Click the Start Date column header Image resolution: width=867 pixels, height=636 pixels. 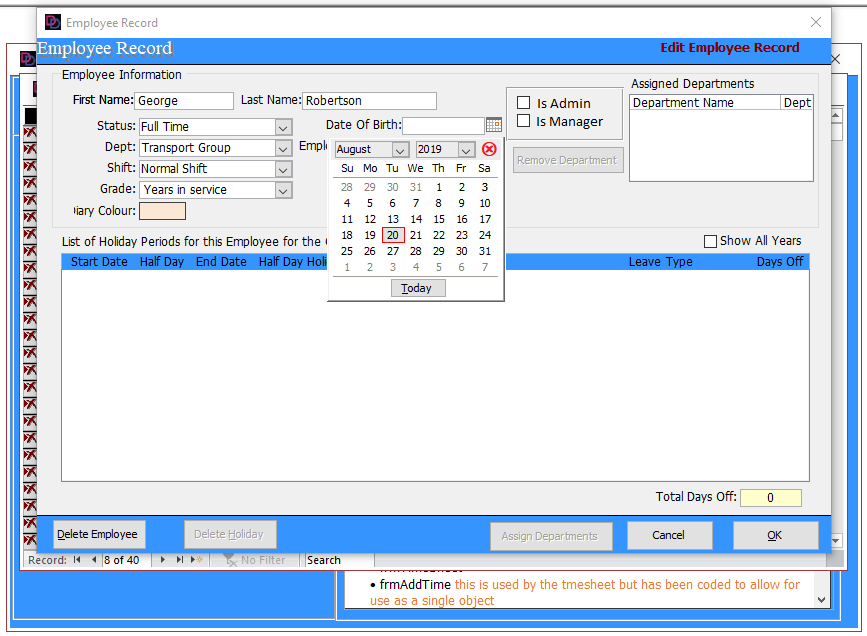(x=99, y=262)
